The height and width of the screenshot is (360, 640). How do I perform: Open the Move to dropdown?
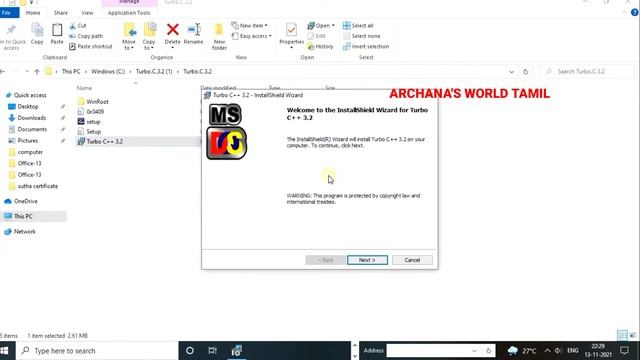(129, 36)
